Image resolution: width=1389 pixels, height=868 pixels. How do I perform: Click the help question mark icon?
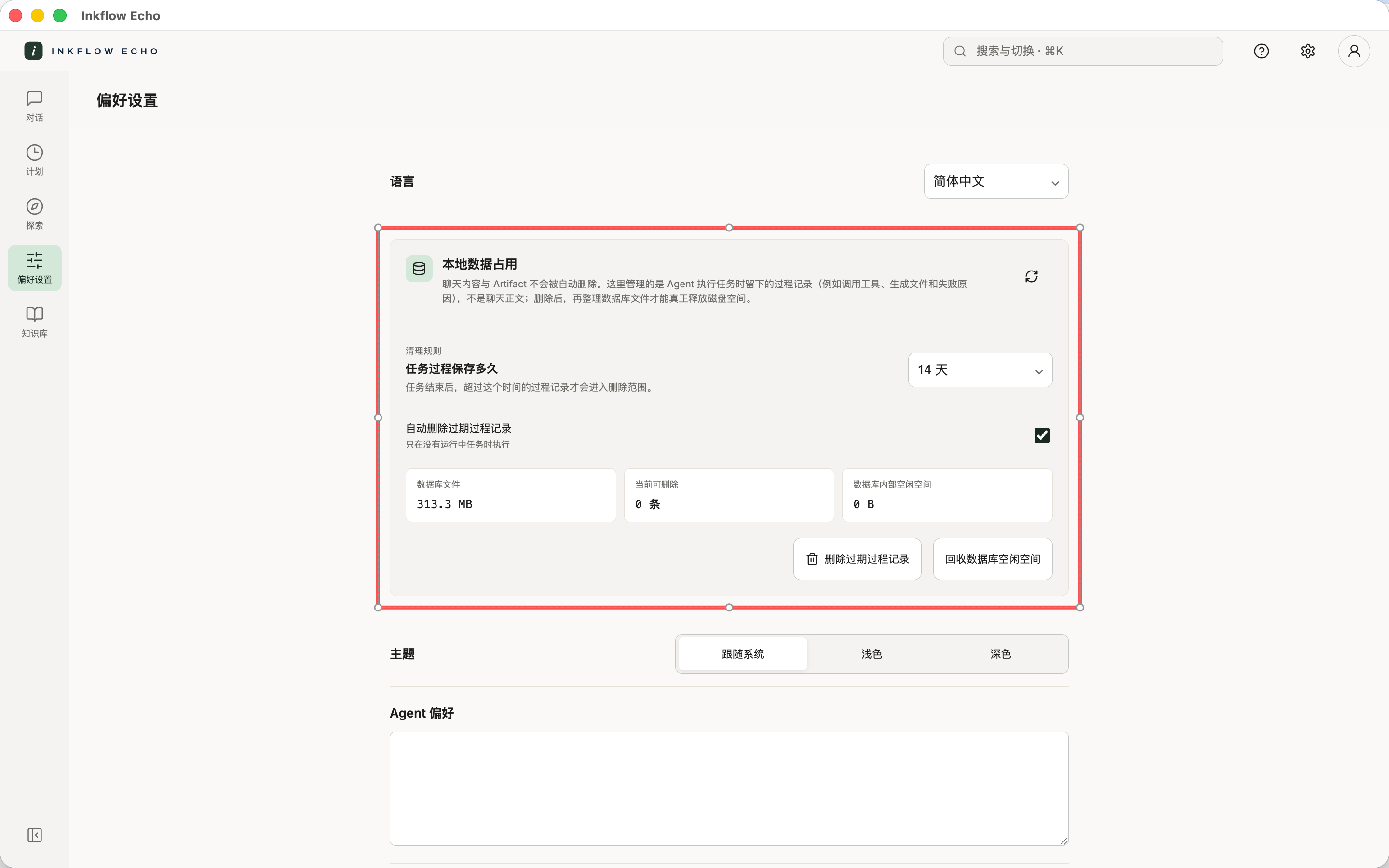coord(1261,51)
